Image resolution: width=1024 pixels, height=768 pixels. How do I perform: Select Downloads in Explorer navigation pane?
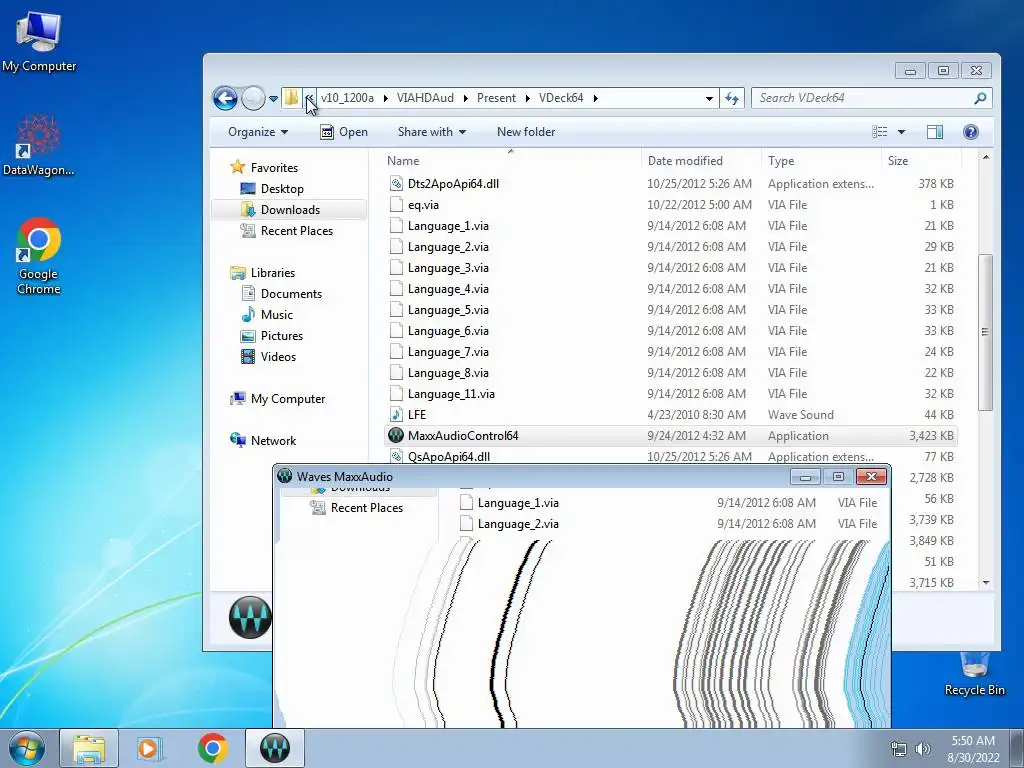pos(291,210)
